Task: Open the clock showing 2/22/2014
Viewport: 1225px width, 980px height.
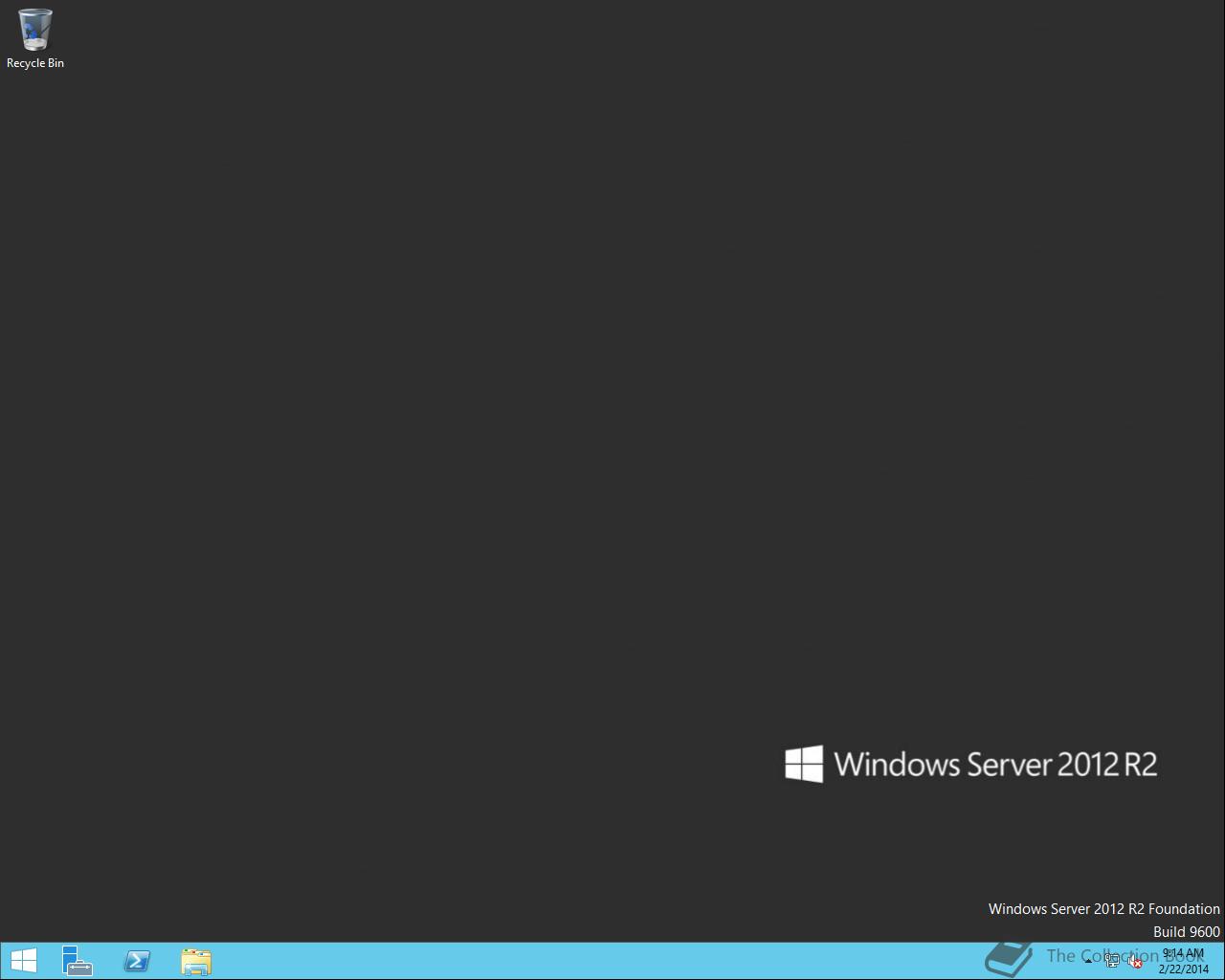Action: click(1183, 961)
